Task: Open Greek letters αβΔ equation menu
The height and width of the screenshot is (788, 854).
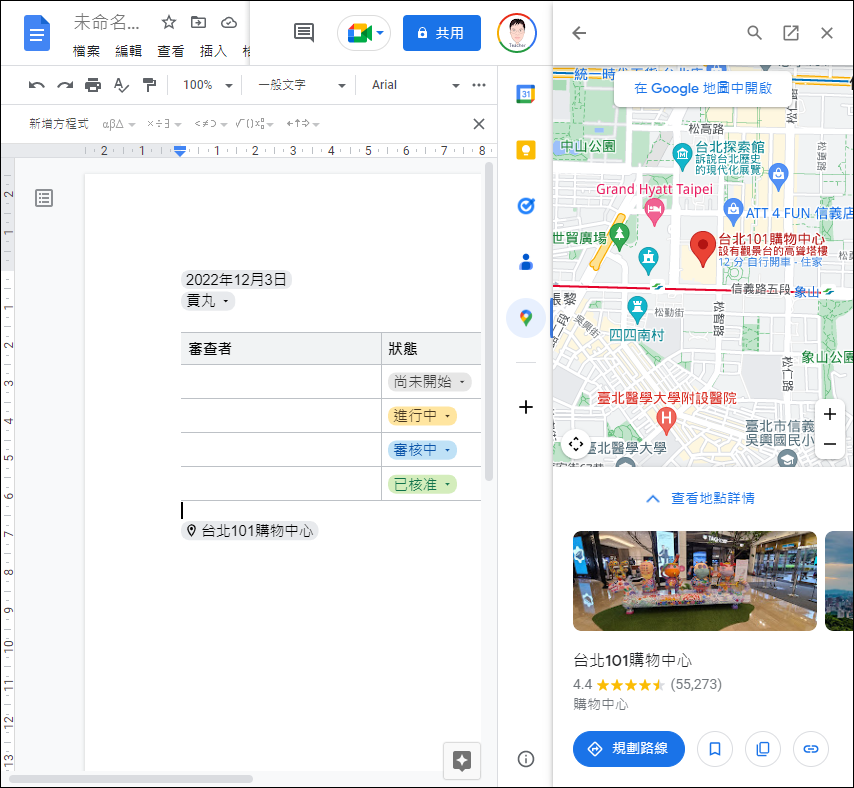Action: tap(118, 124)
